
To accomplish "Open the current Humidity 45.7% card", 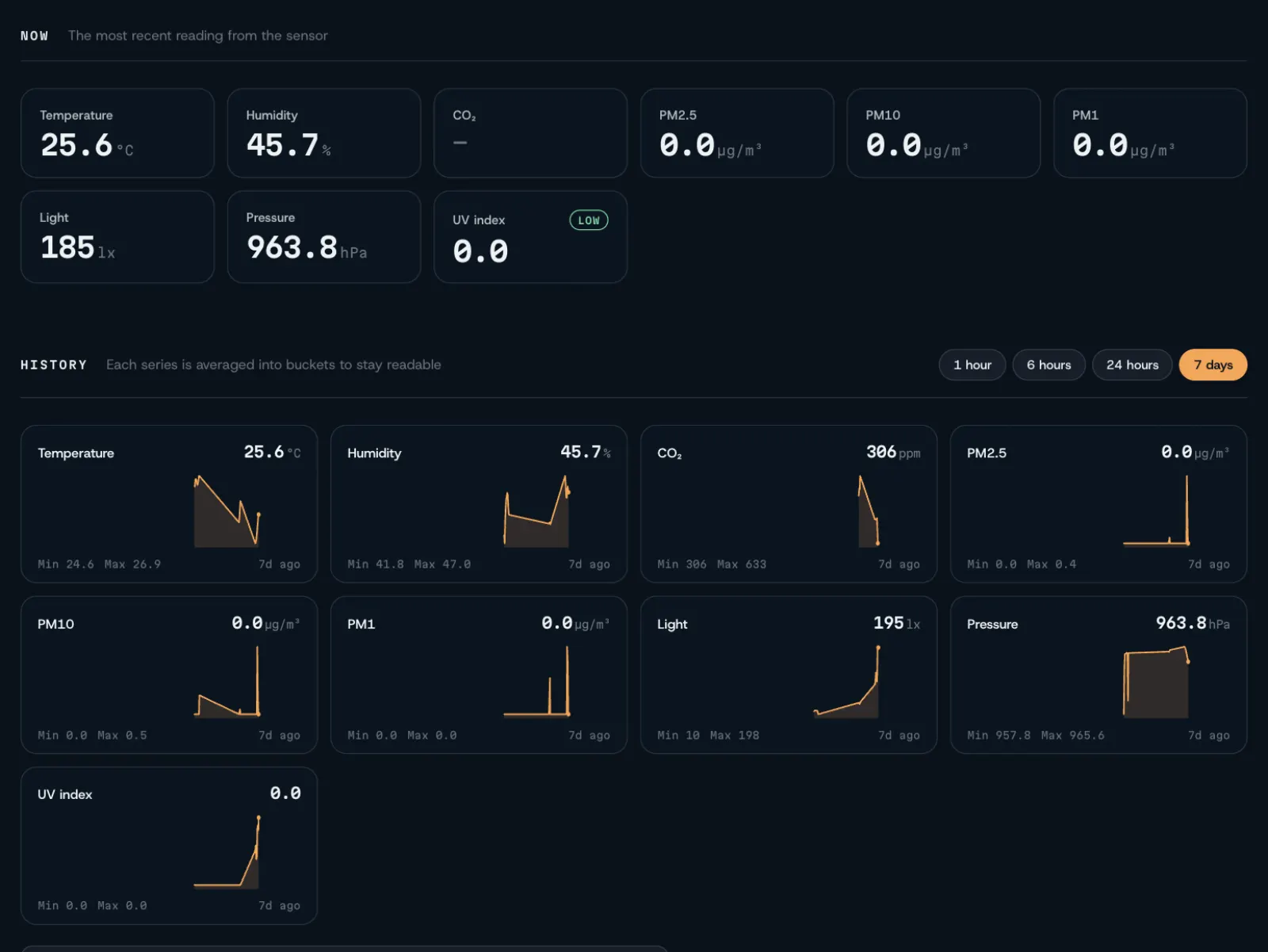I will tap(323, 133).
